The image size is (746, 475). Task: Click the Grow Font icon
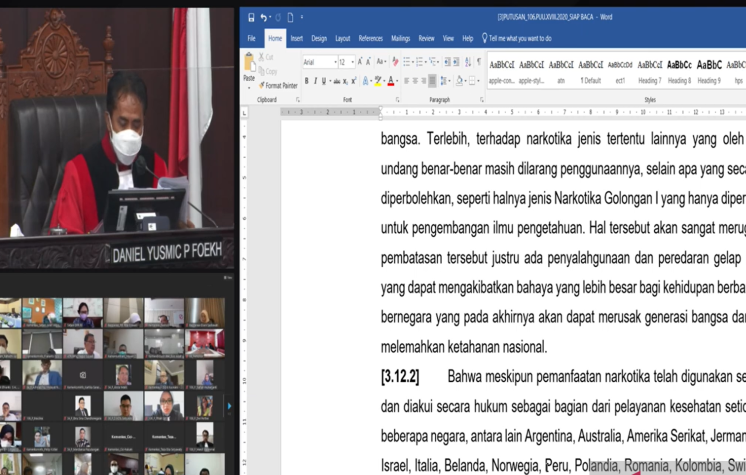(360, 62)
